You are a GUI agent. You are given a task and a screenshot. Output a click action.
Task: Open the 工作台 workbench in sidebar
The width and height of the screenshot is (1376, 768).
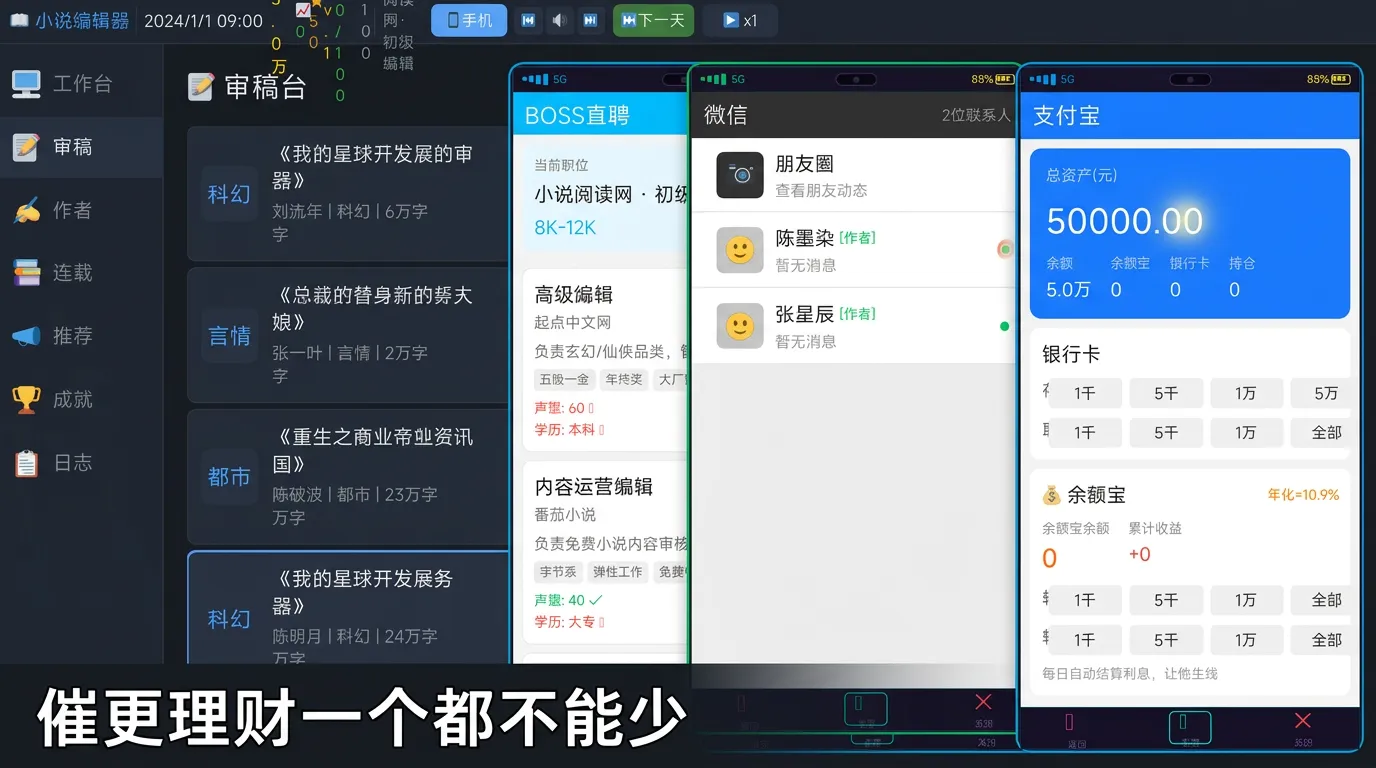click(81, 84)
